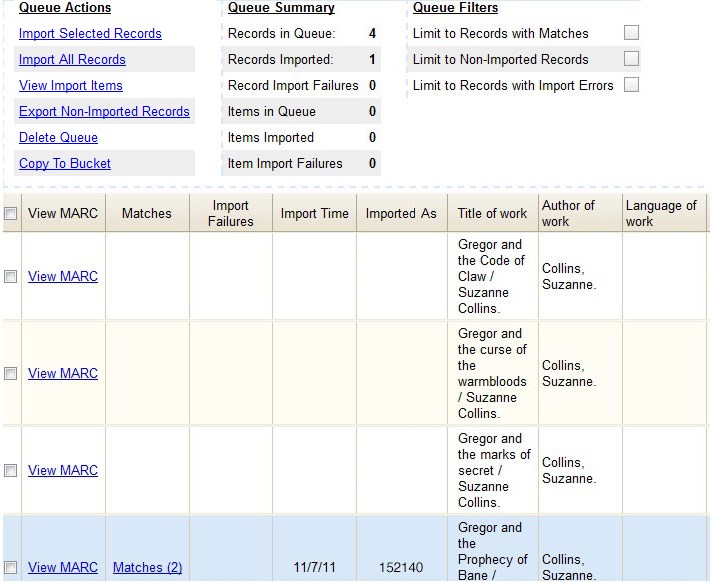Select the curse of the warmbloods checkbox

click(x=10, y=373)
